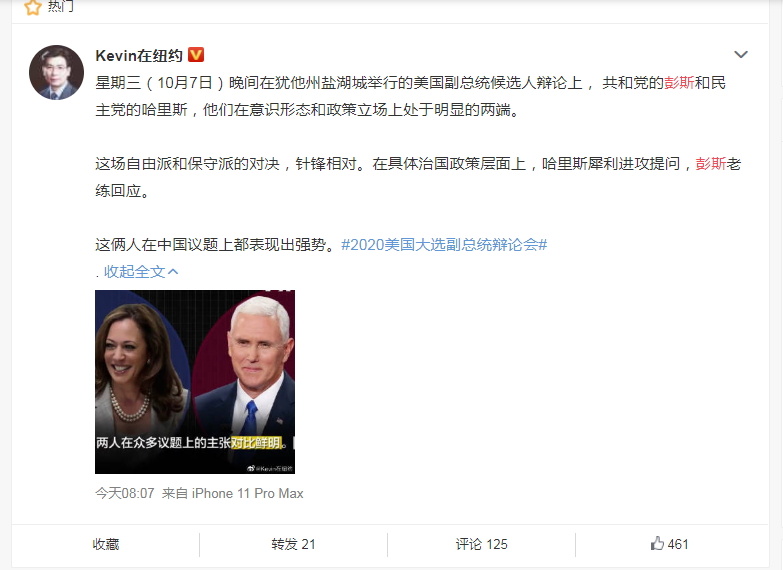The image size is (783, 570).
Task: Click the star icon beside 热门
Action: coord(33,7)
